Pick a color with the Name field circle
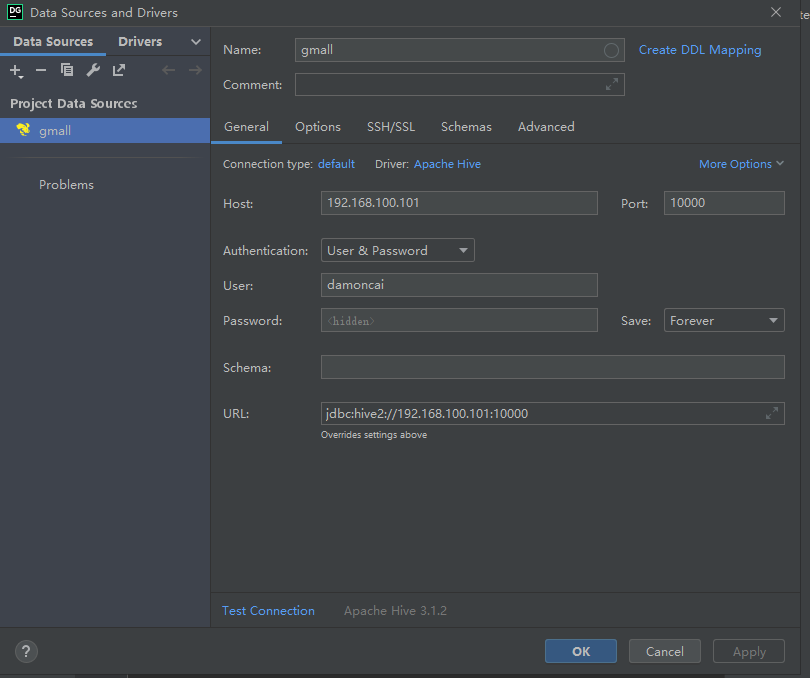This screenshot has height=678, width=810. tap(611, 50)
